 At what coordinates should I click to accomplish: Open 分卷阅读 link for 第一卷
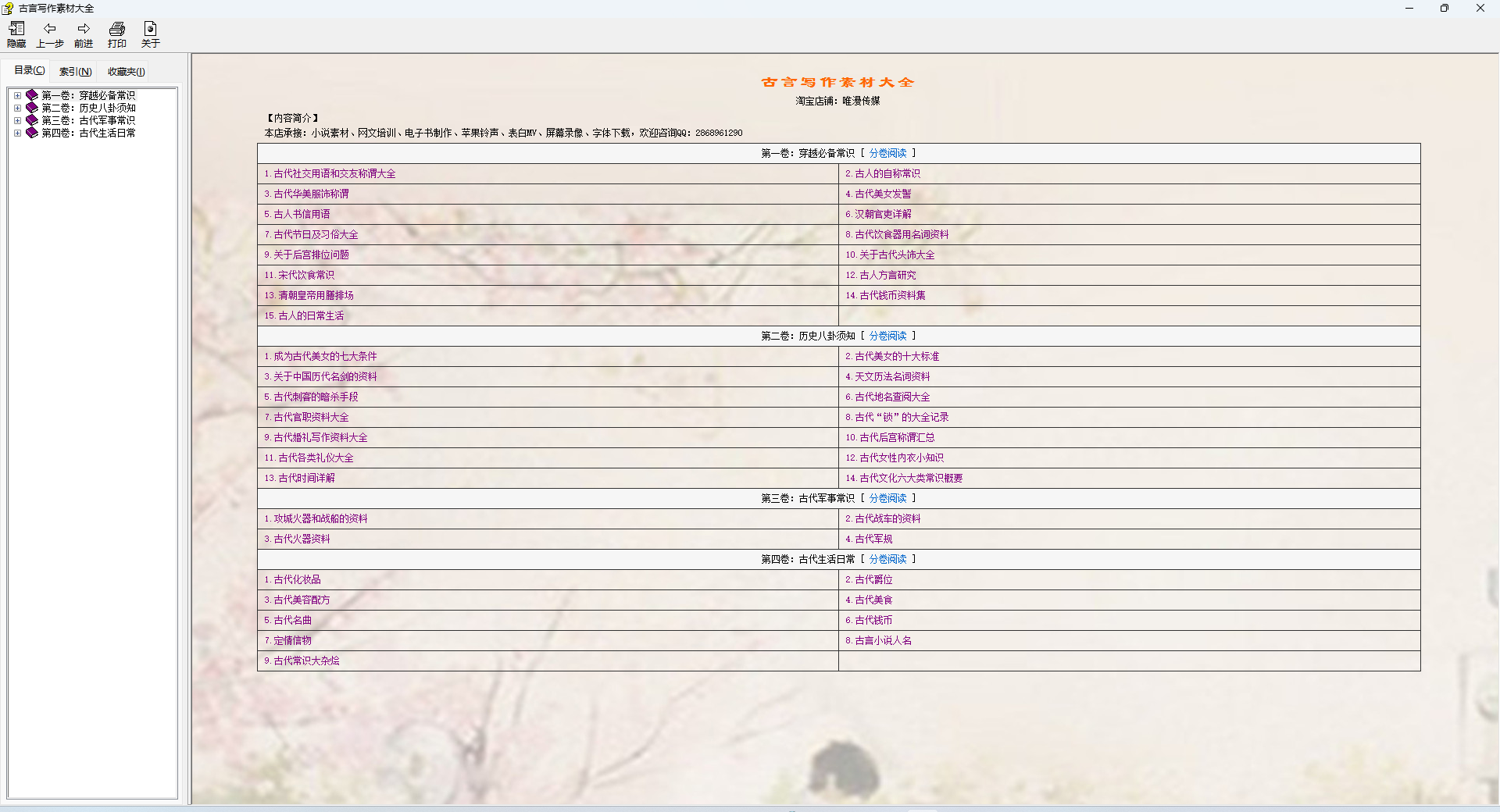pos(887,153)
